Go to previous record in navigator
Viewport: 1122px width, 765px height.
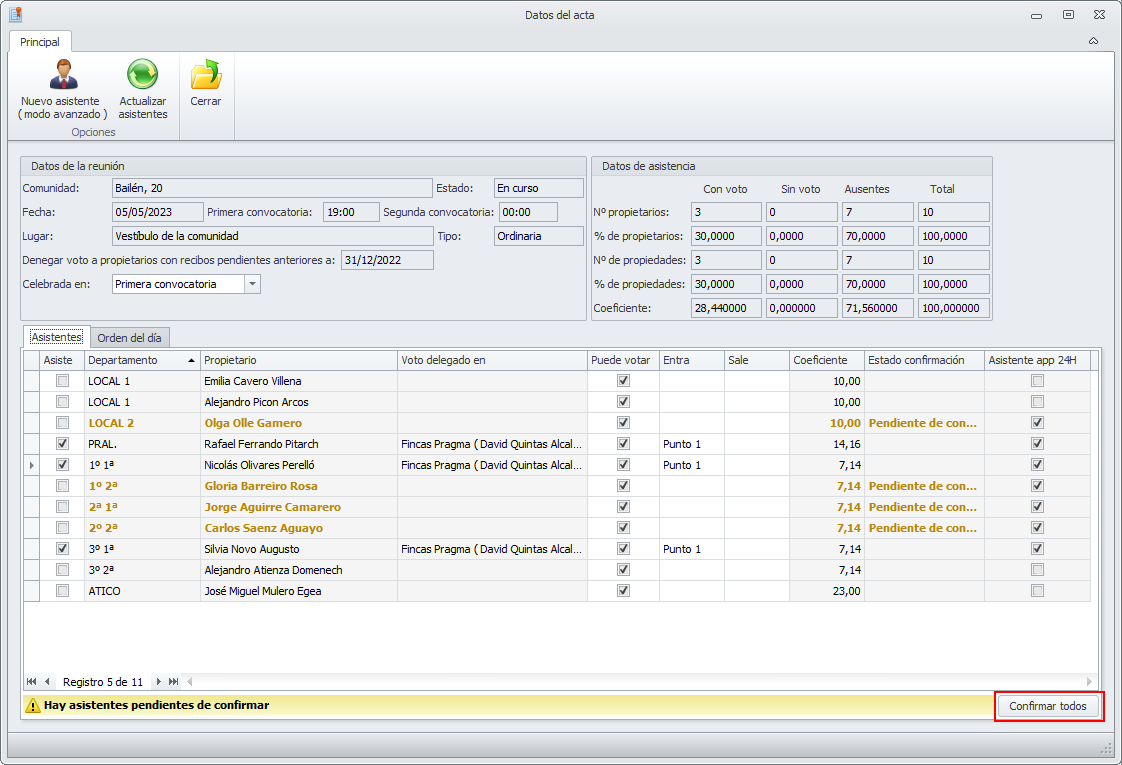coord(47,682)
